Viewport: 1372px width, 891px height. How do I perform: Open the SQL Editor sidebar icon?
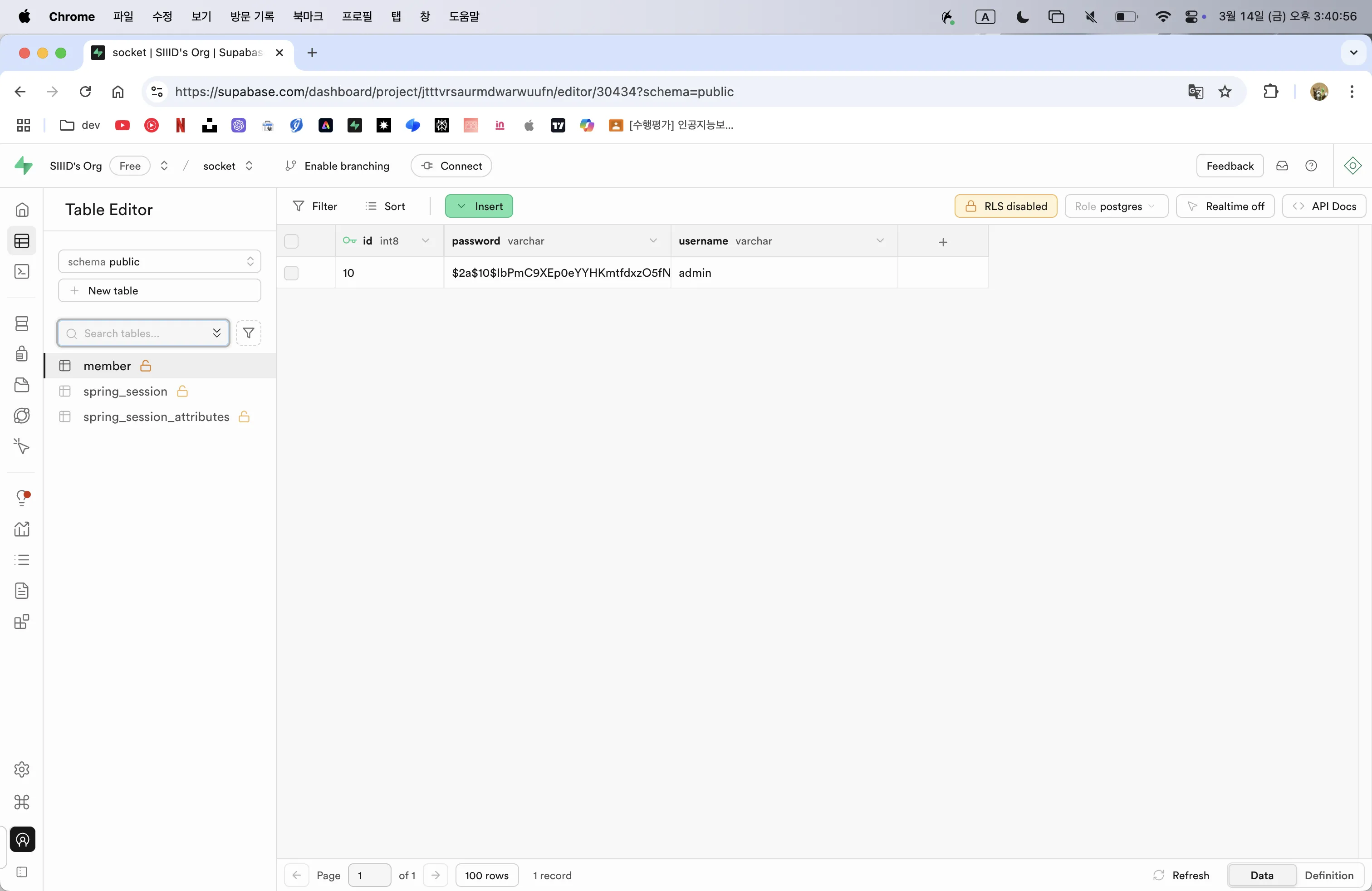pyautogui.click(x=22, y=271)
